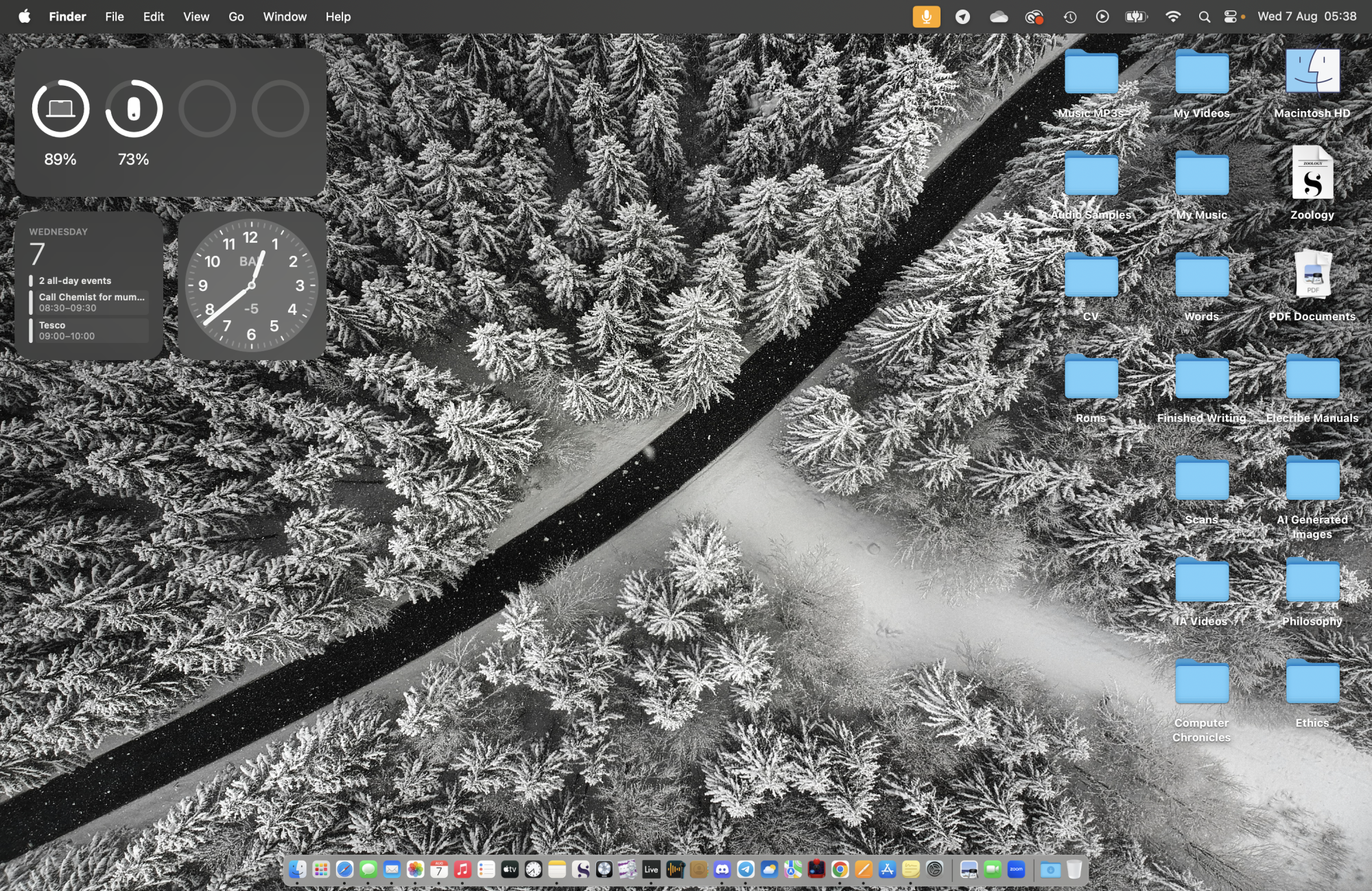Launch Zoom from the Dock
This screenshot has width=1372, height=891.
pos(1016,870)
